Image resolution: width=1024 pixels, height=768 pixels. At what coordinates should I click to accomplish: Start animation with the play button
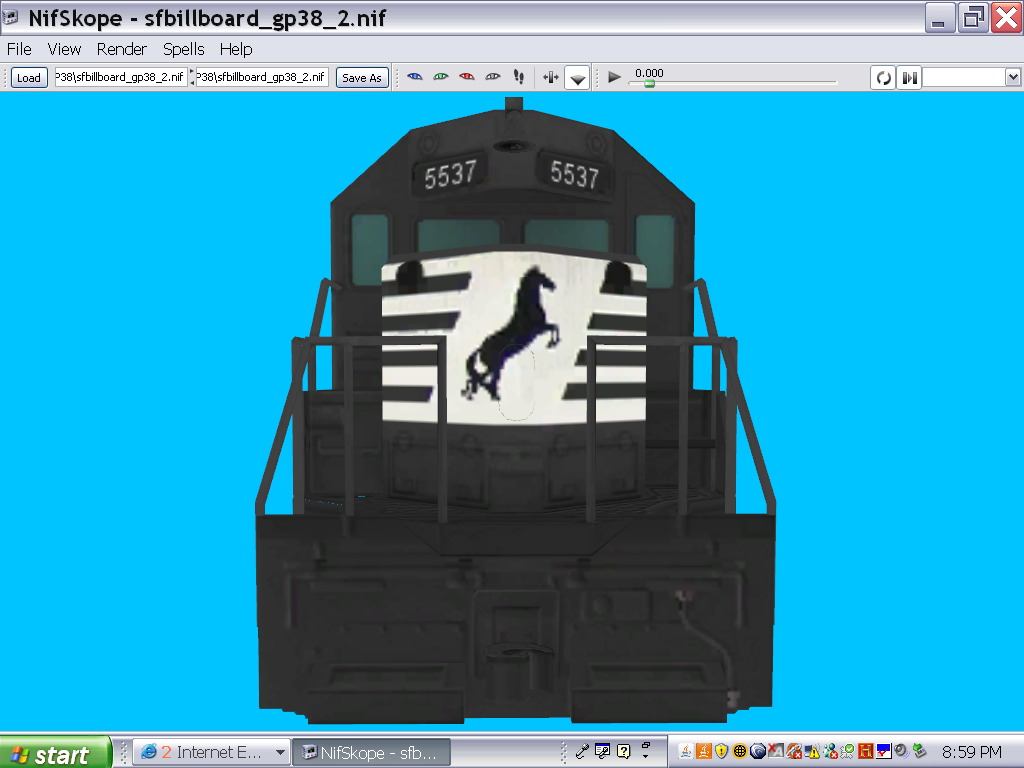(x=614, y=77)
